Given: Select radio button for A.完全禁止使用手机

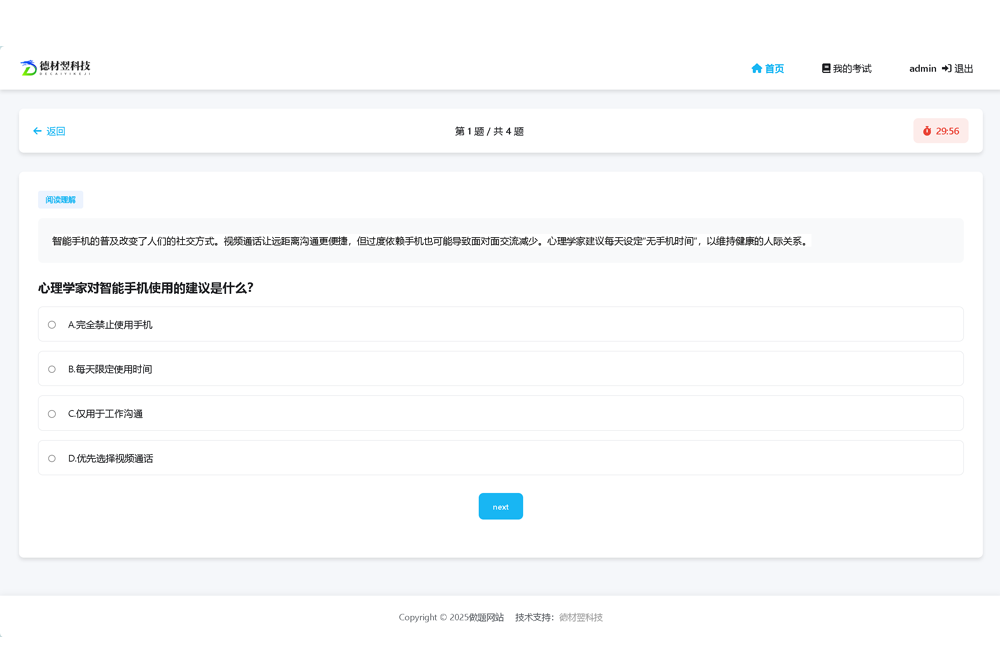Looking at the screenshot, I should tap(52, 325).
